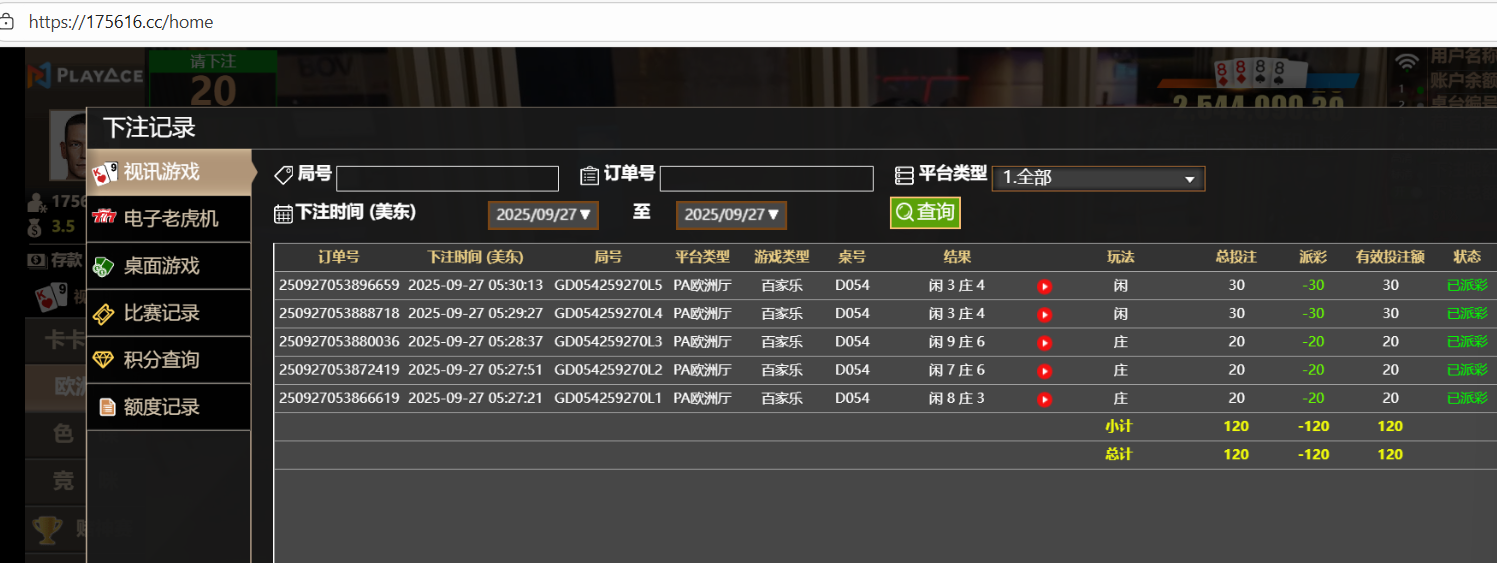Viewport: 1497px width, 563px height.
Task: Open replay video for round GD054259270L3
Action: pos(1044,342)
